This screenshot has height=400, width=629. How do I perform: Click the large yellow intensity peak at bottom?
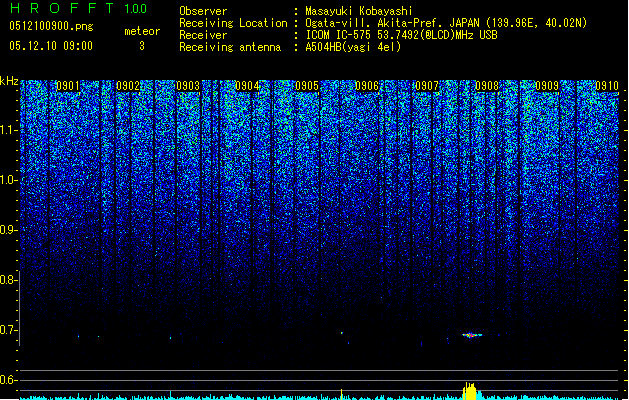tap(470, 391)
